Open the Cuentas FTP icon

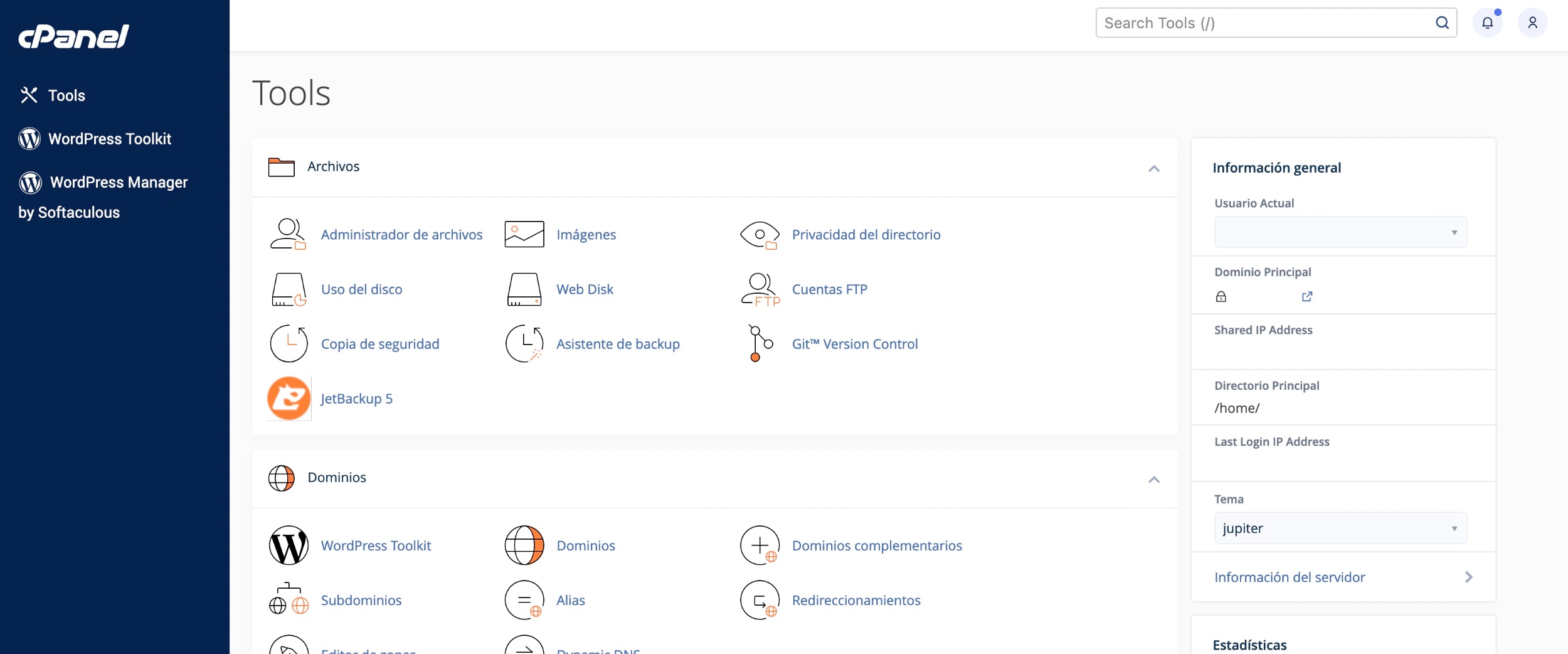pos(760,289)
